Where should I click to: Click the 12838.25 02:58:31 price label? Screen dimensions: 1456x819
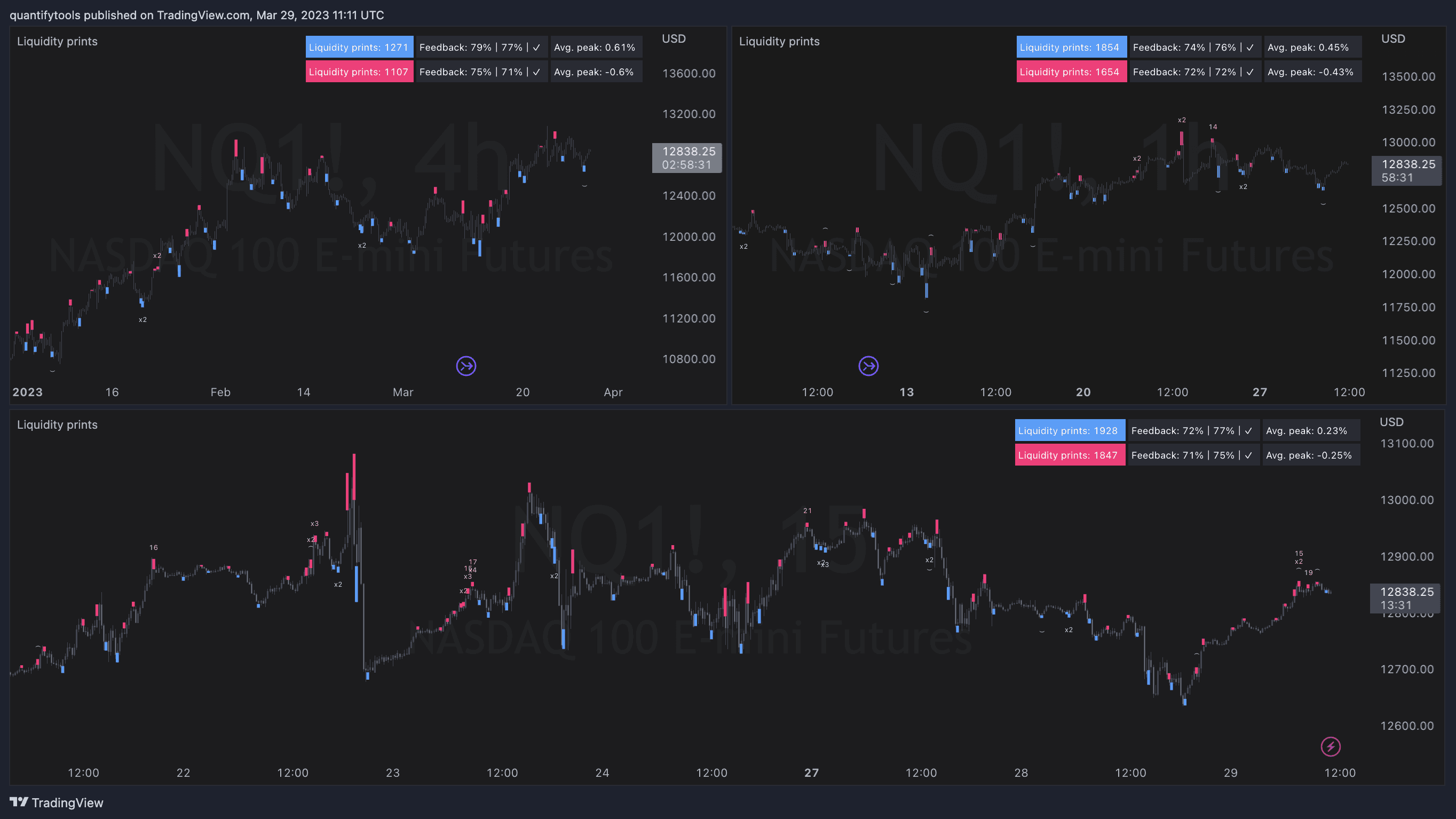(x=687, y=157)
